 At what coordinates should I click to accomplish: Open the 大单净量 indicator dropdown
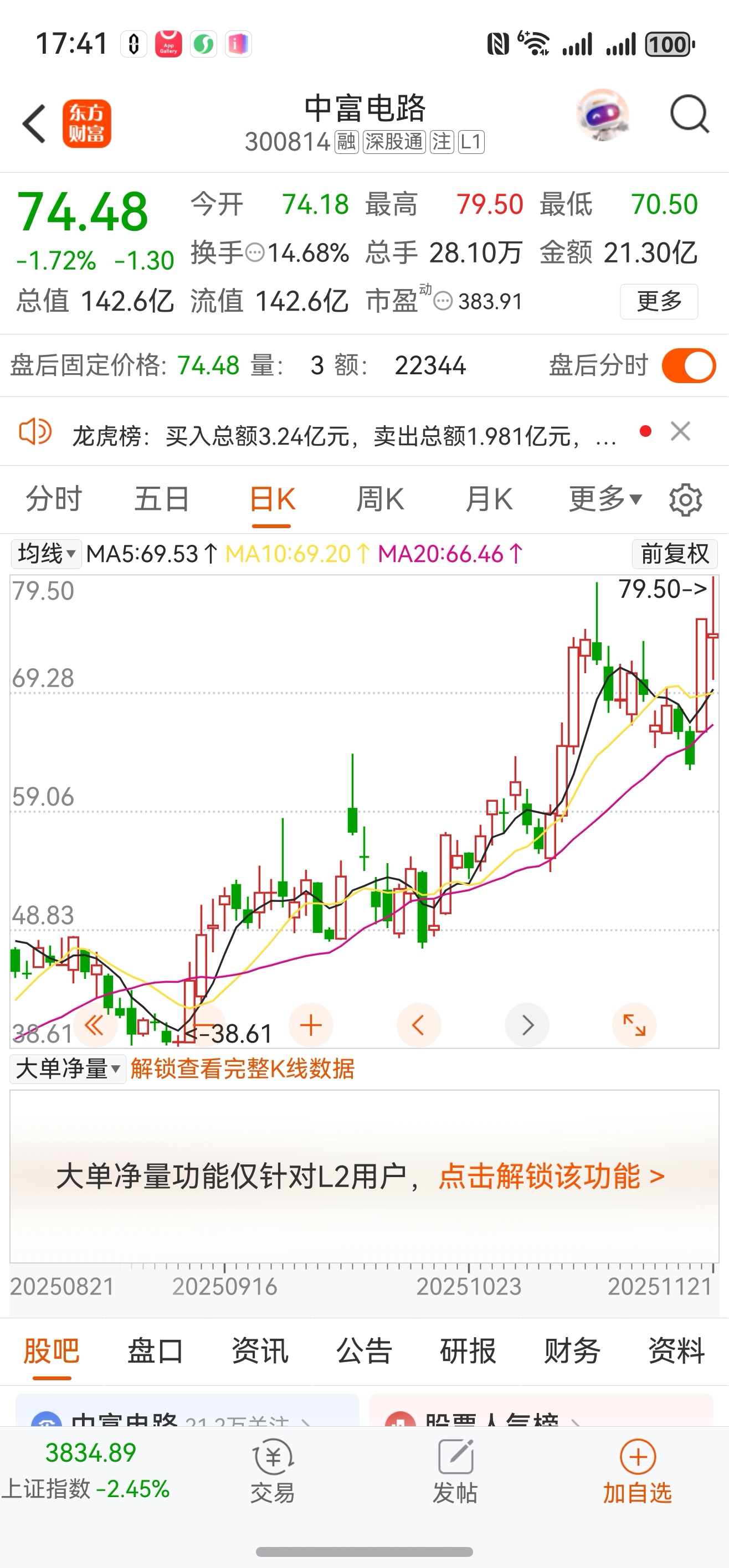click(68, 1069)
